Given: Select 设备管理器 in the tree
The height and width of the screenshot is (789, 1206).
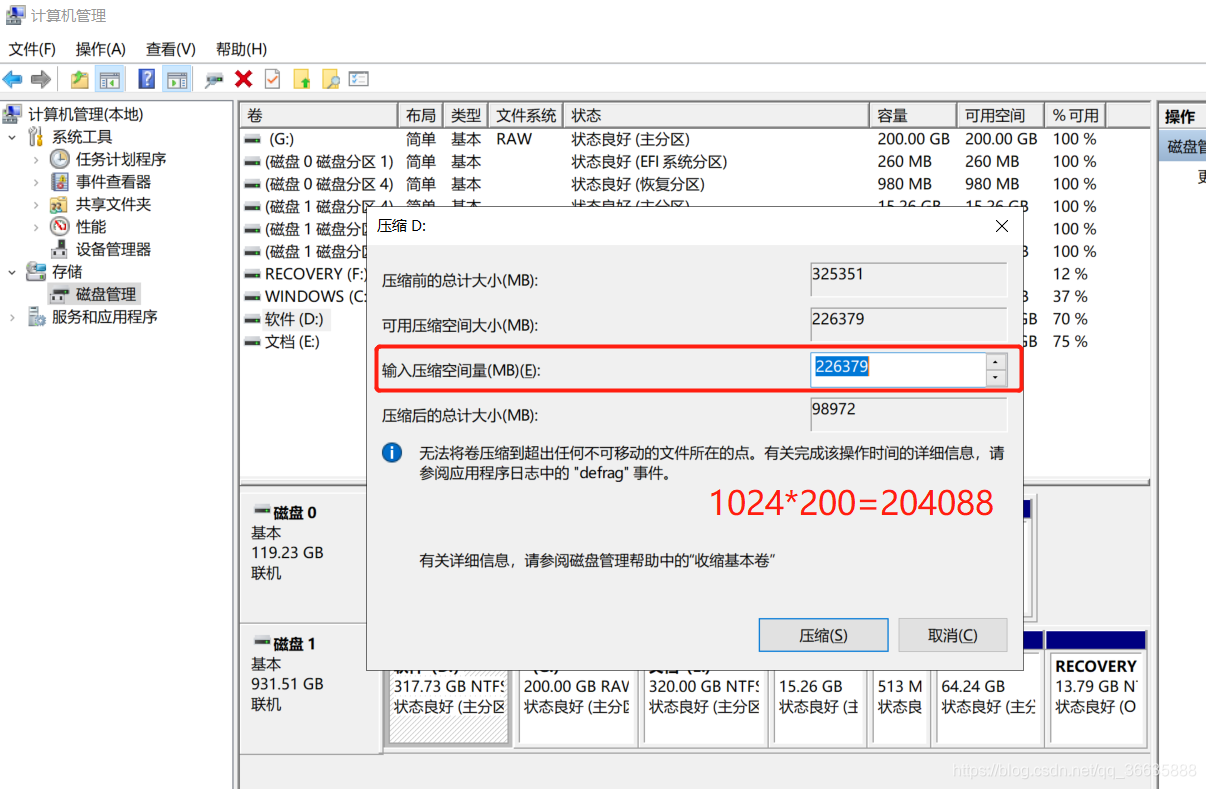Looking at the screenshot, I should click(113, 249).
